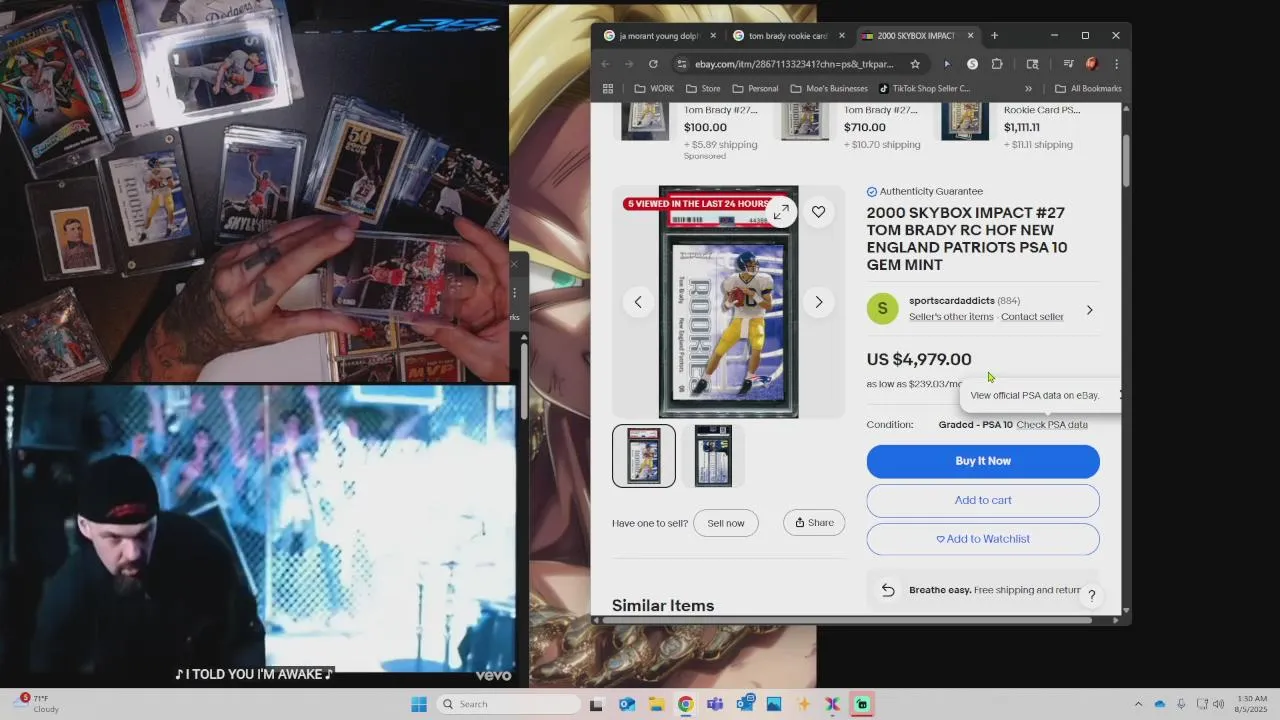
Task: Click the eBay URL address bar
Action: click(795, 64)
